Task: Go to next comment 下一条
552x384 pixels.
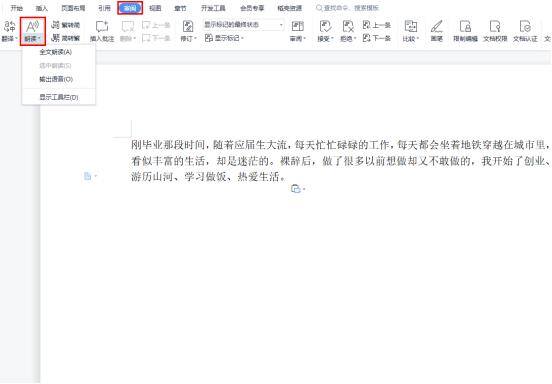Action: [156, 38]
